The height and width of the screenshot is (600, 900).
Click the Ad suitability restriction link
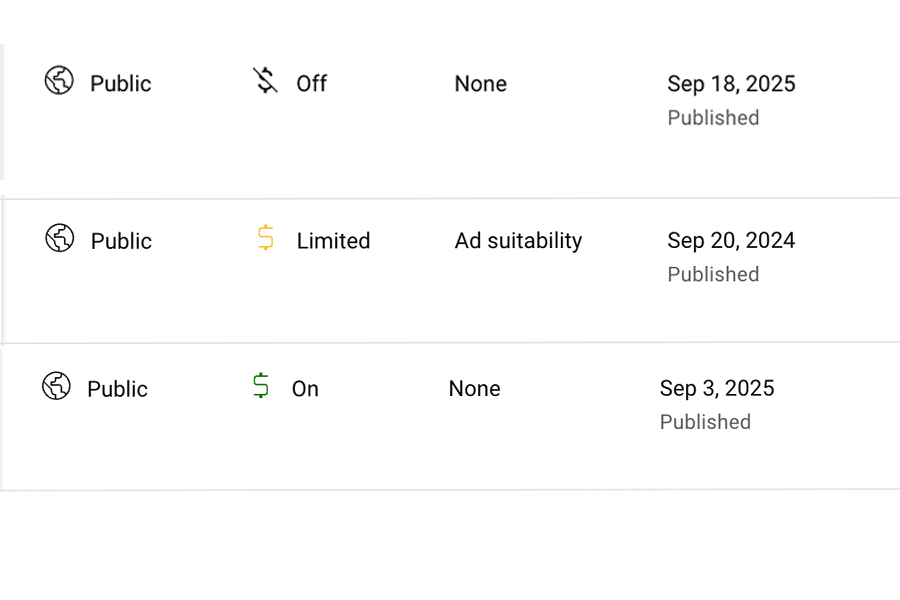(x=518, y=241)
